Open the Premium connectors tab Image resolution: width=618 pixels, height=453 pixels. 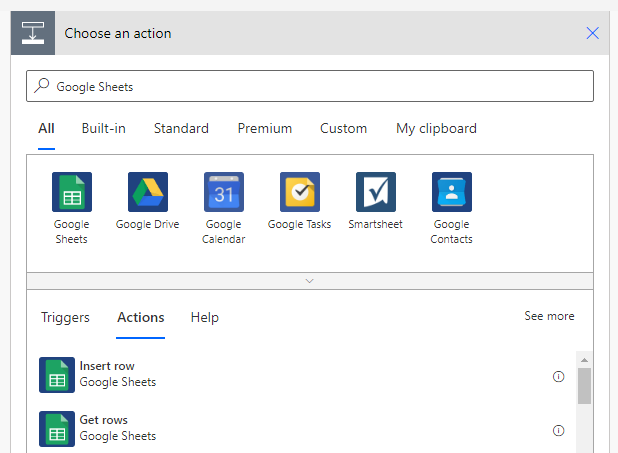coord(264,129)
